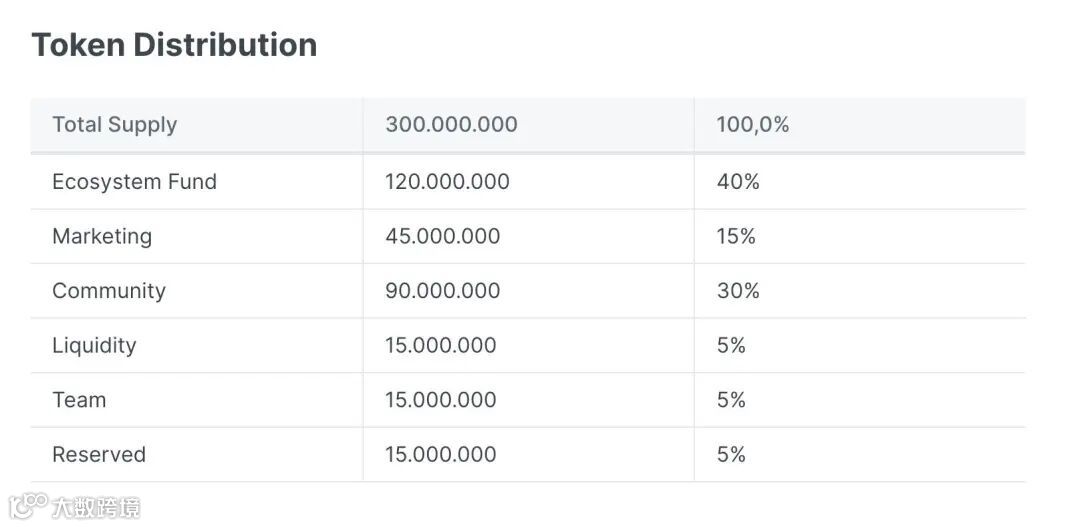Viewport: 1080px width, 527px height.
Task: Click the 90.000.000 amount cell
Action: (x=442, y=291)
